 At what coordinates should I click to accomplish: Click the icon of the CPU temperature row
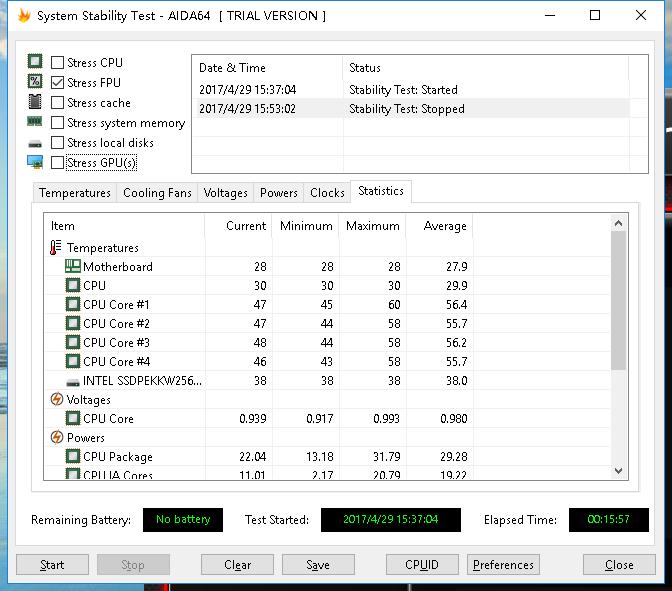pos(72,285)
